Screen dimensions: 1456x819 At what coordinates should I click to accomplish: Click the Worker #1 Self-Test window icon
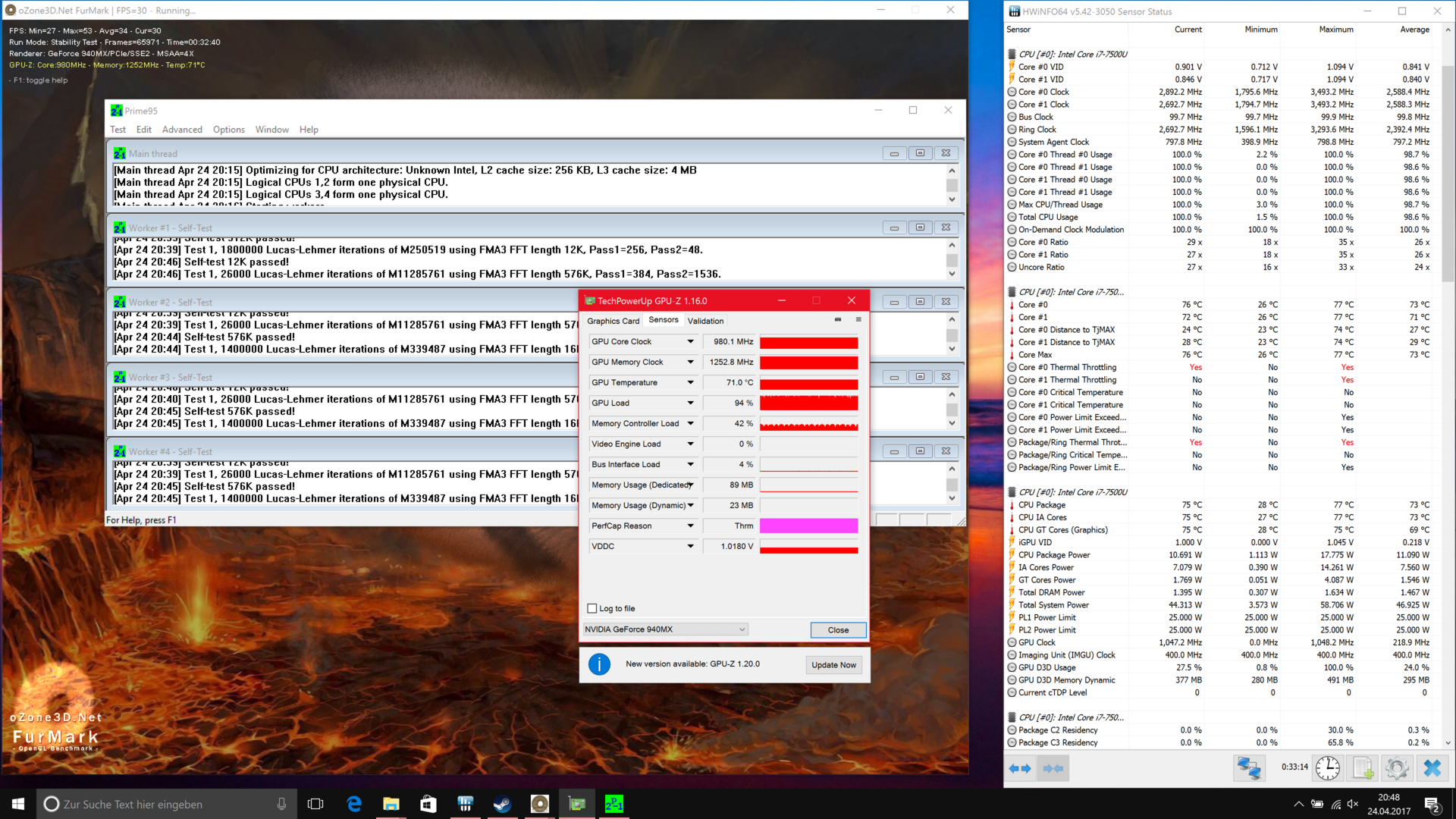point(120,227)
